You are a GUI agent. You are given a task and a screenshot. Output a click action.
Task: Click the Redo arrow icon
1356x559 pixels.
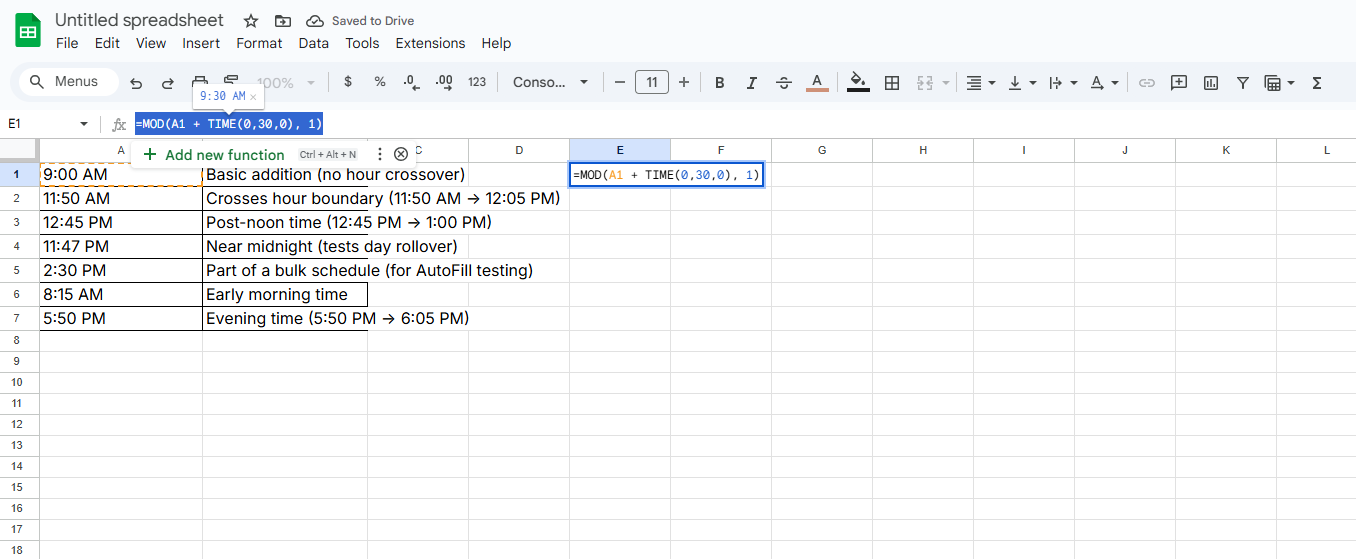tap(168, 83)
